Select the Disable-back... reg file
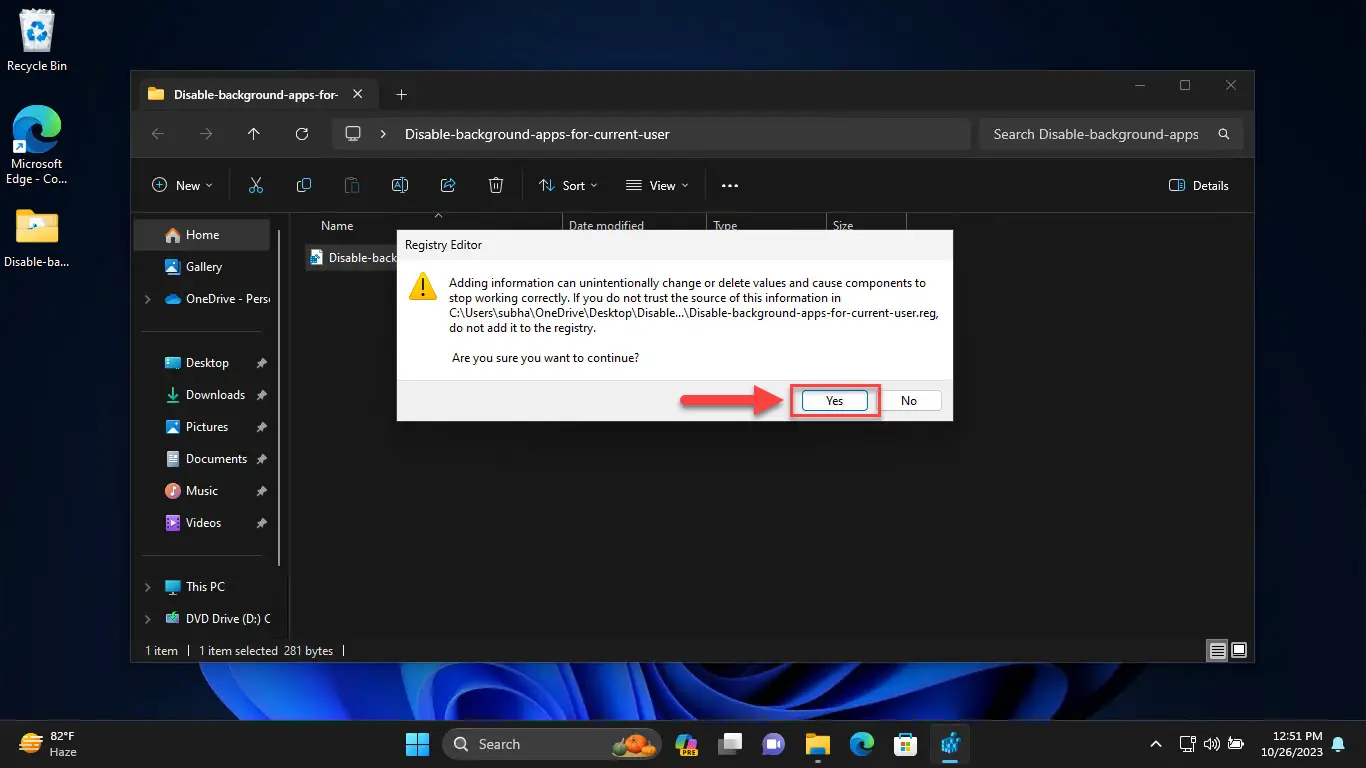This screenshot has height=768, width=1366. (353, 257)
